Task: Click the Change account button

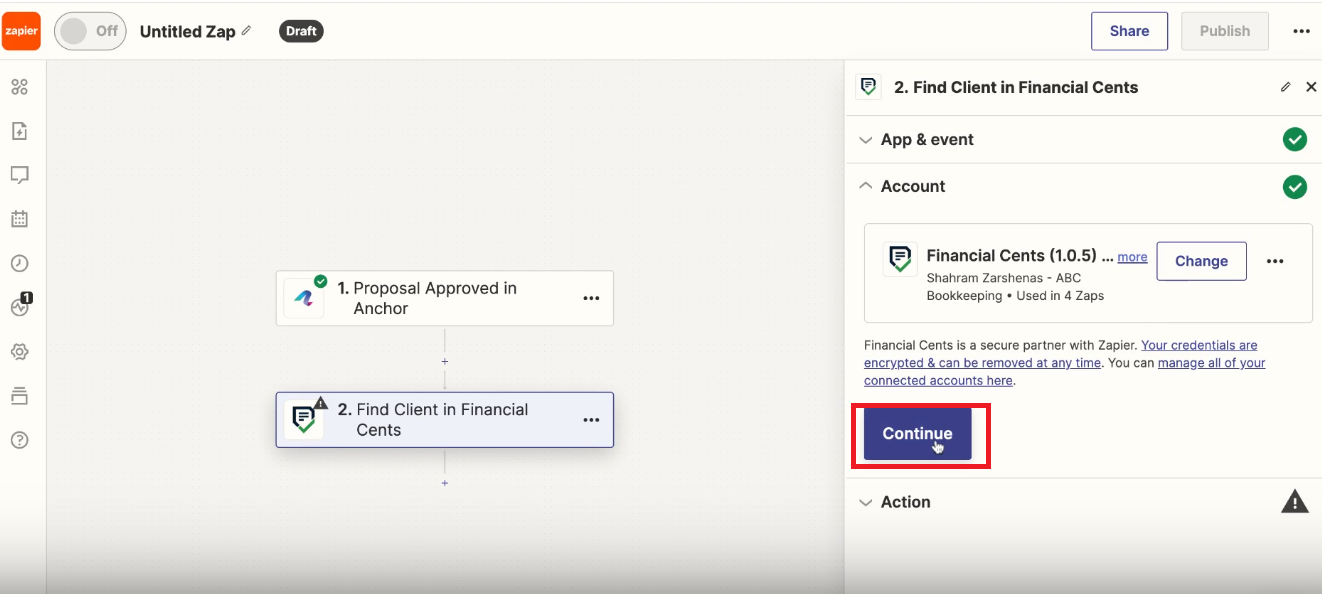Action: tap(1201, 261)
